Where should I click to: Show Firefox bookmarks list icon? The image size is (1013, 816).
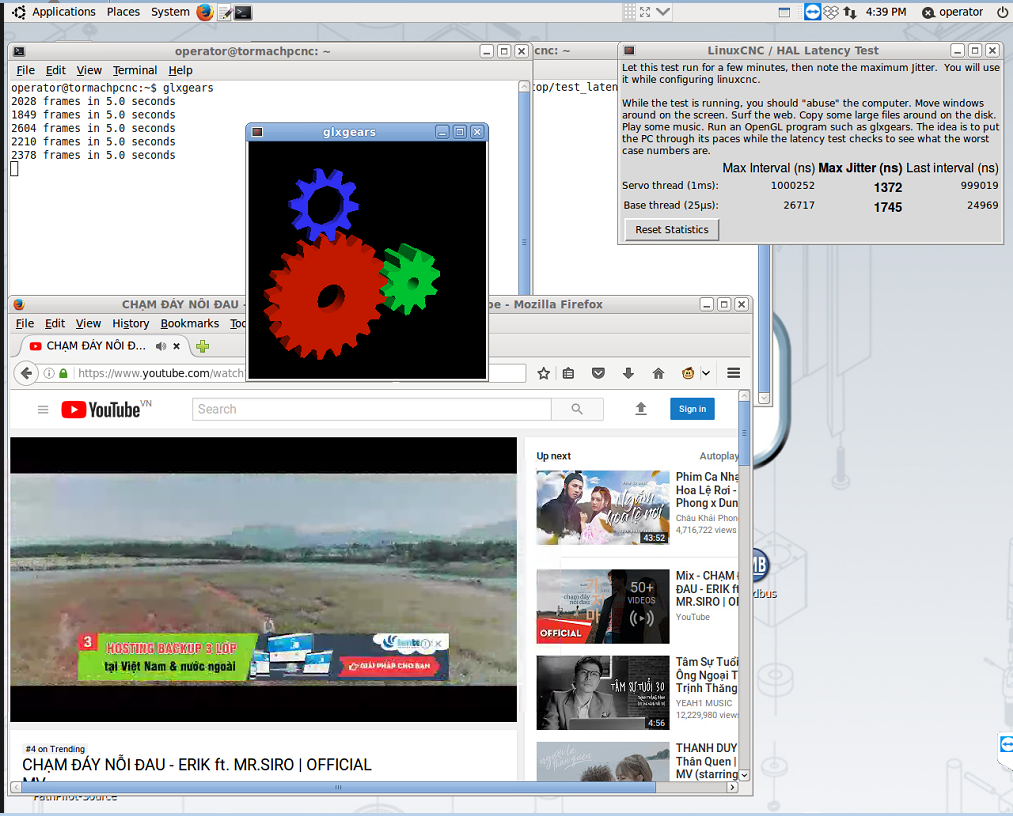click(x=569, y=373)
